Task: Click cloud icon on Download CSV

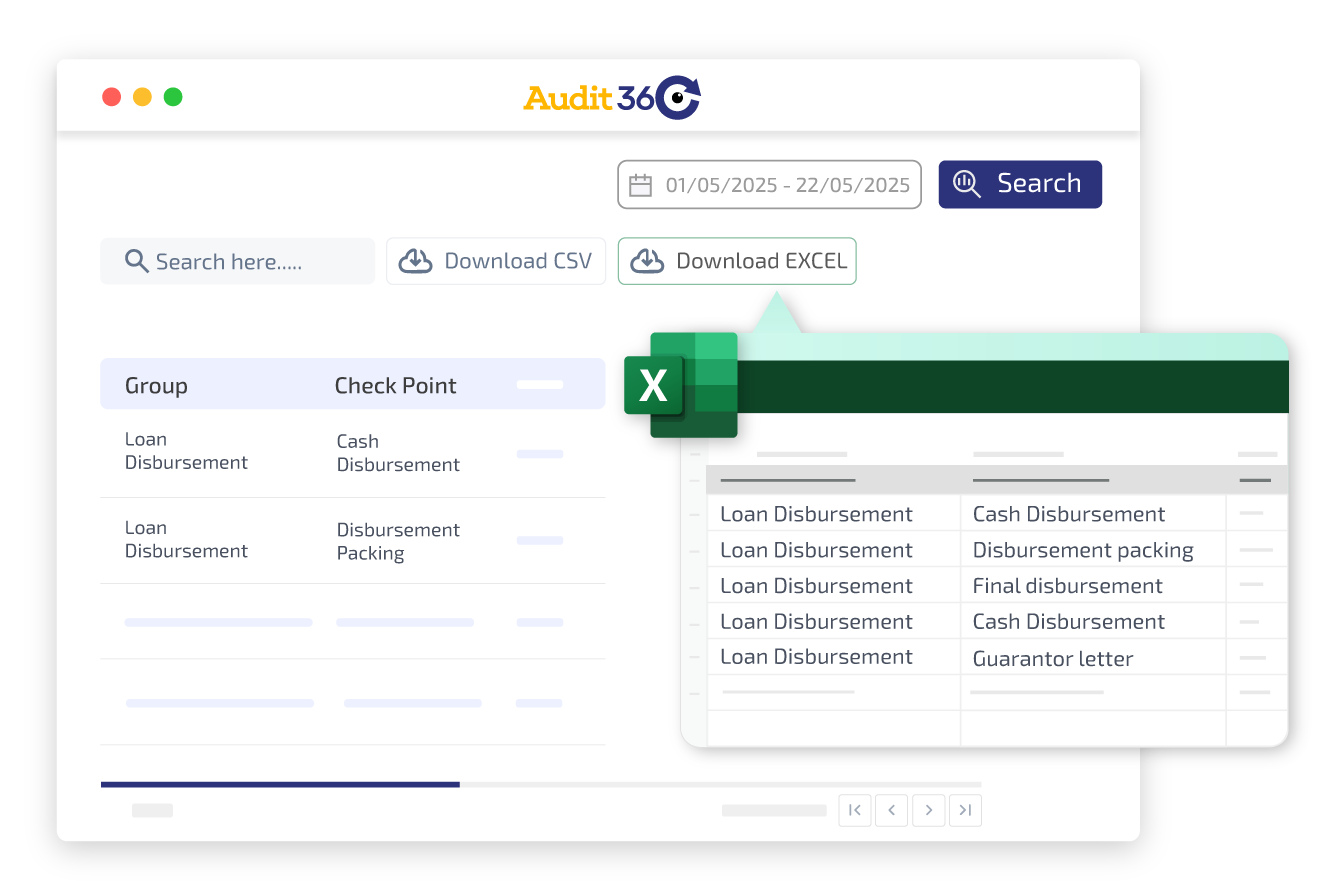Action: [415, 261]
